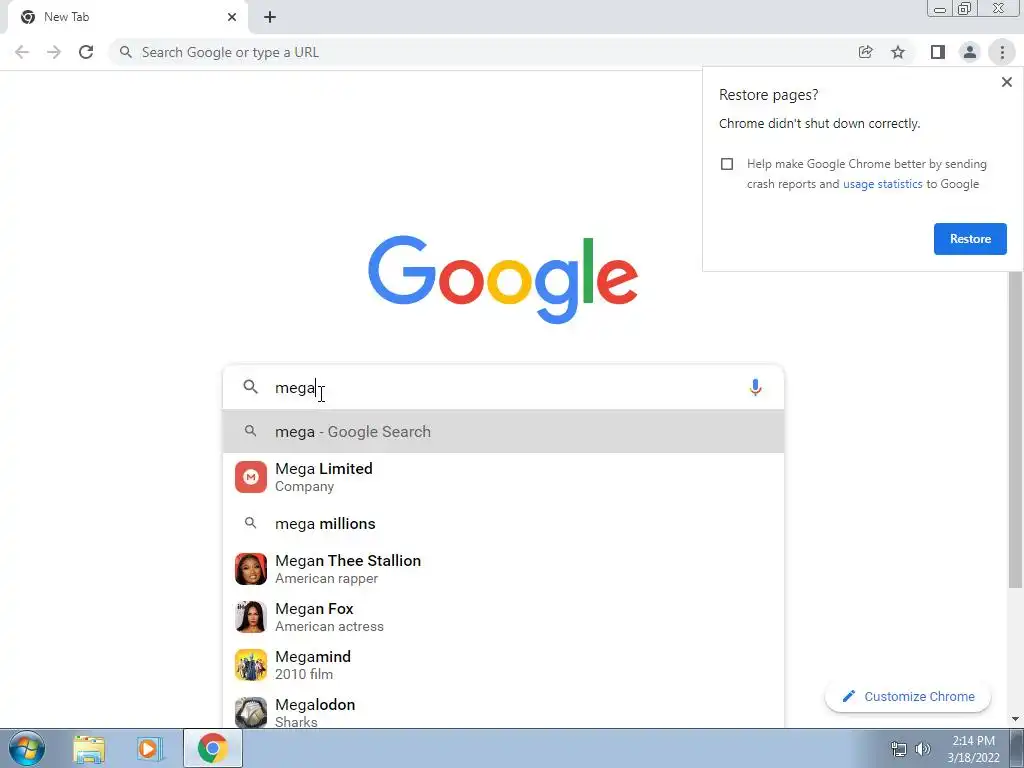Click the page vertical scrollbar

click(x=1015, y=429)
